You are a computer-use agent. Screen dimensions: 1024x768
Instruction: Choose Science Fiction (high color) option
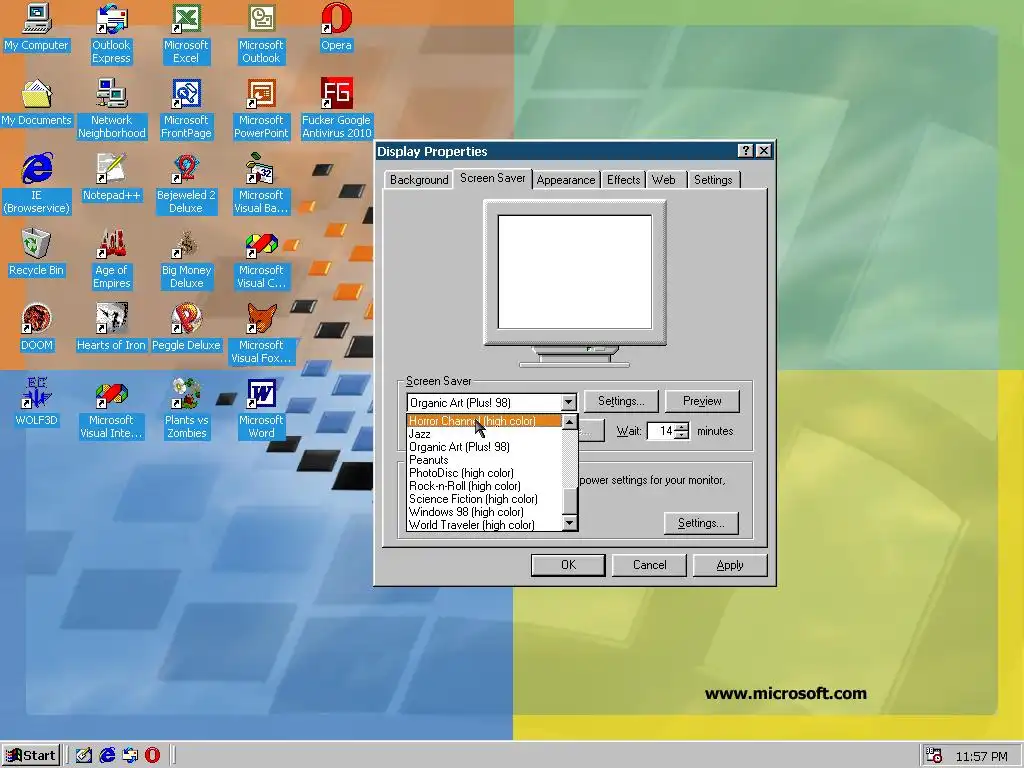click(484, 500)
